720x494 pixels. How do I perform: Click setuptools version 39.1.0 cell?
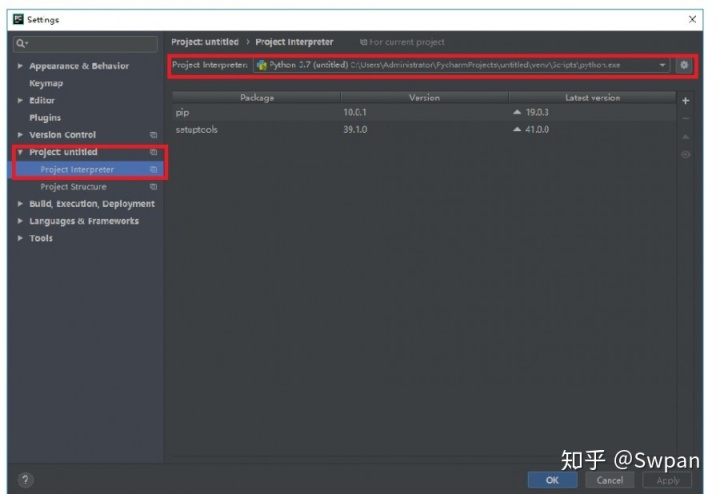coord(355,129)
